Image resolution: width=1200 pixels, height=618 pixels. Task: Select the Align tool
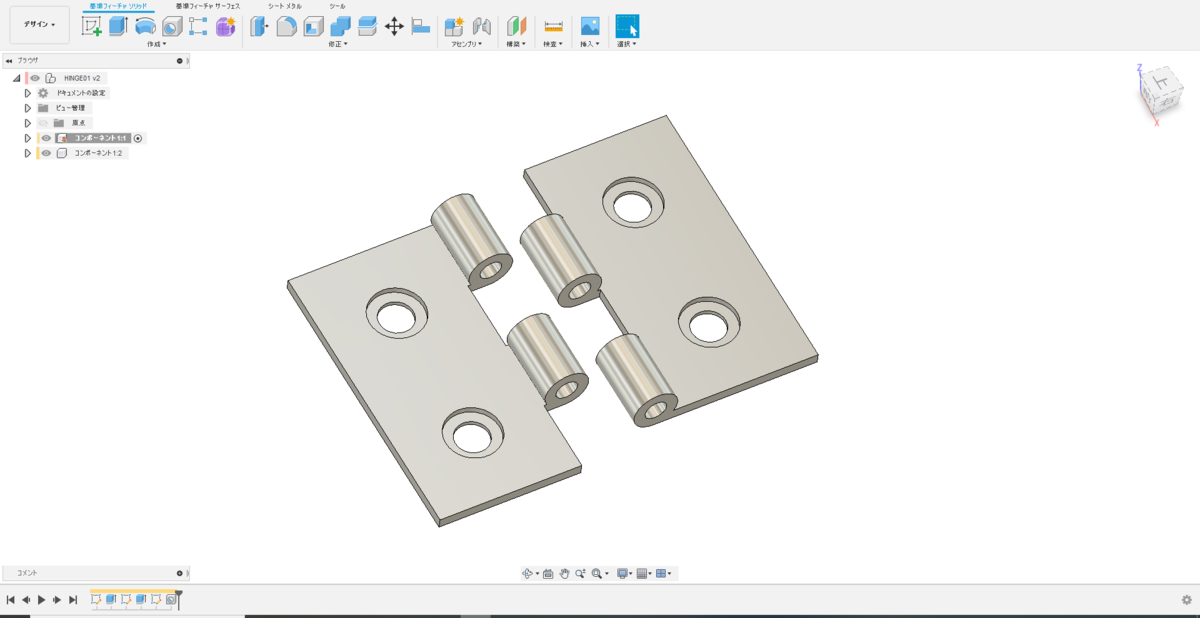click(x=421, y=27)
